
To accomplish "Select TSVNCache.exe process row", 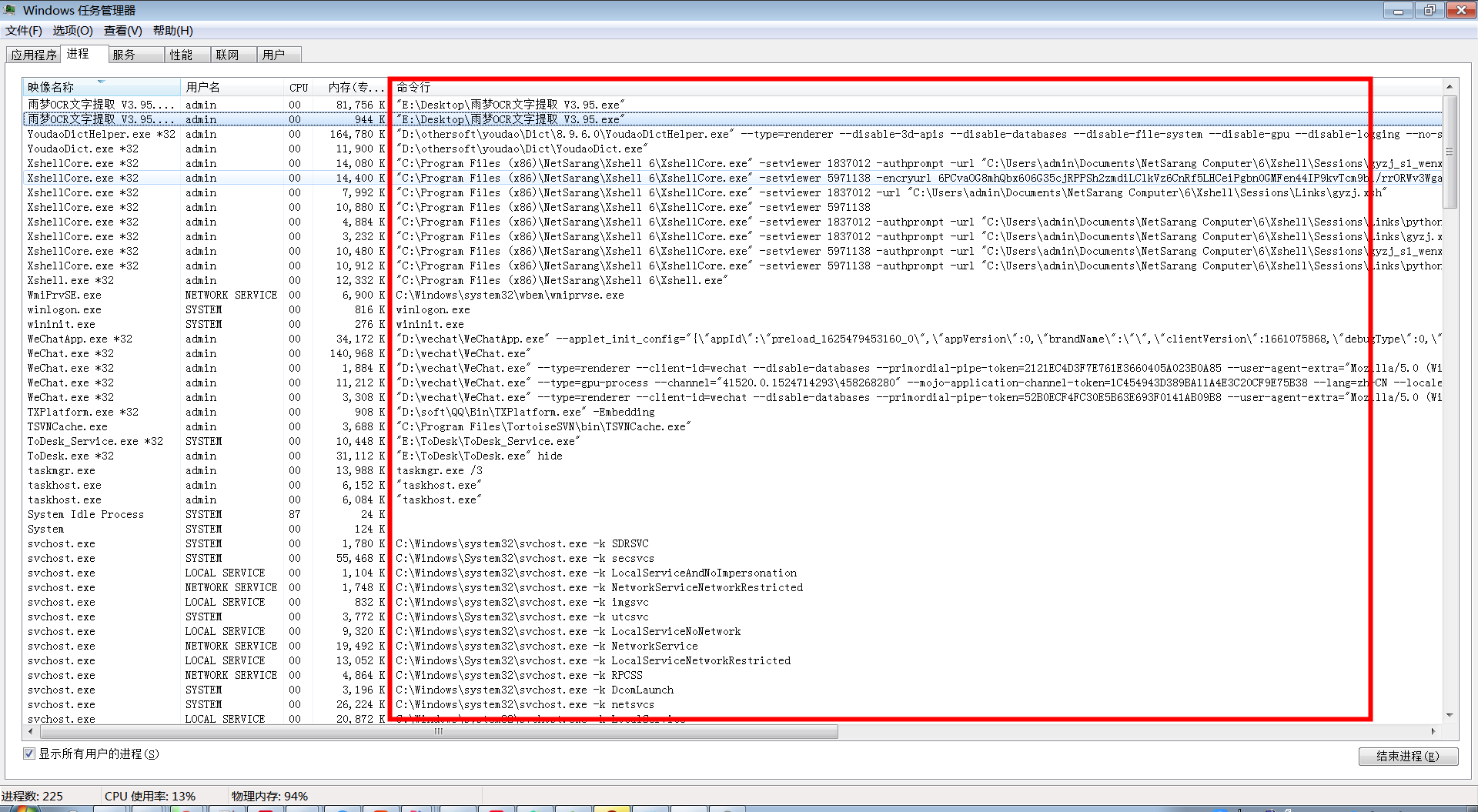I will [x=733, y=426].
